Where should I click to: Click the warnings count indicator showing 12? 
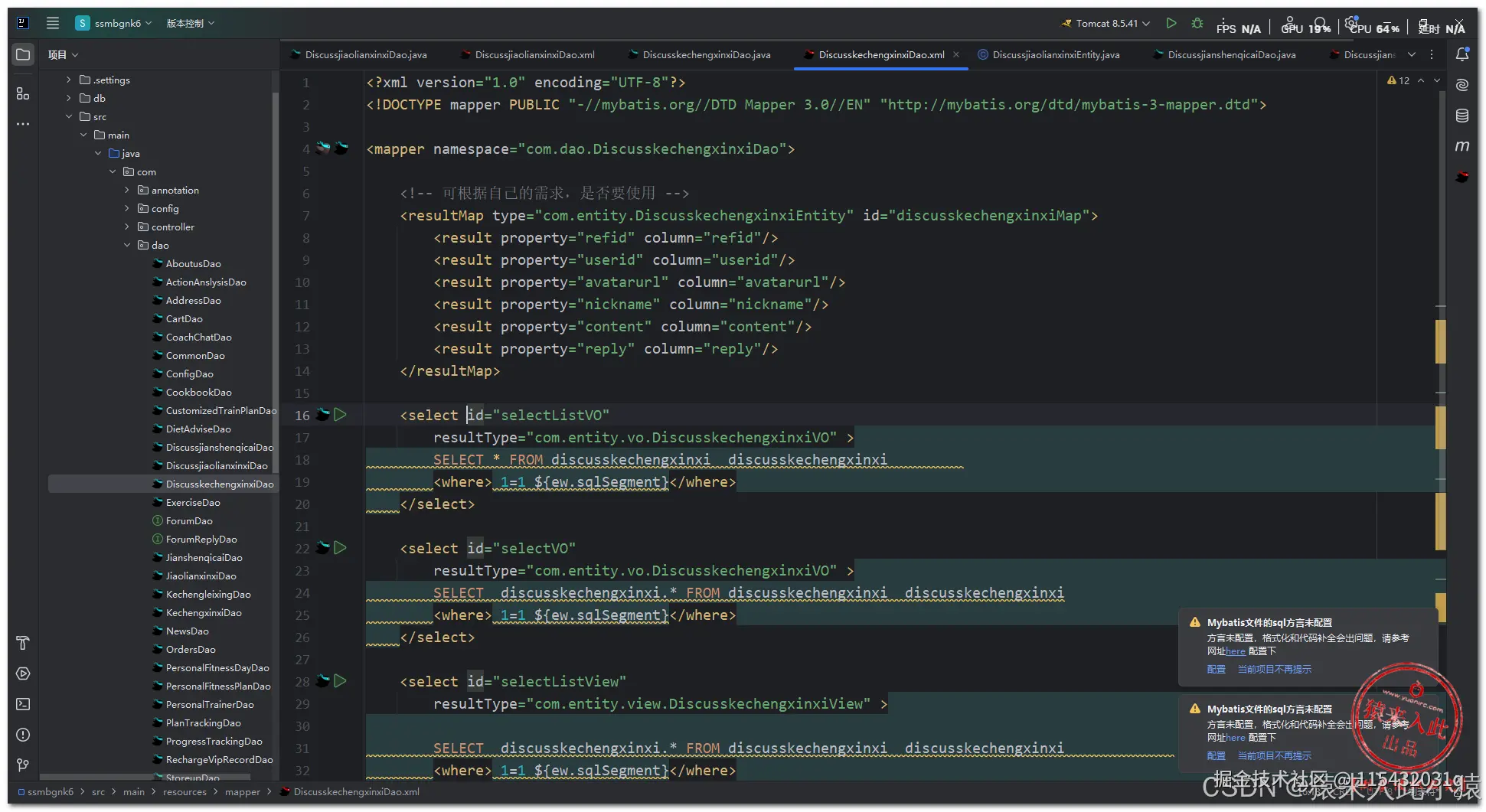click(x=1398, y=80)
